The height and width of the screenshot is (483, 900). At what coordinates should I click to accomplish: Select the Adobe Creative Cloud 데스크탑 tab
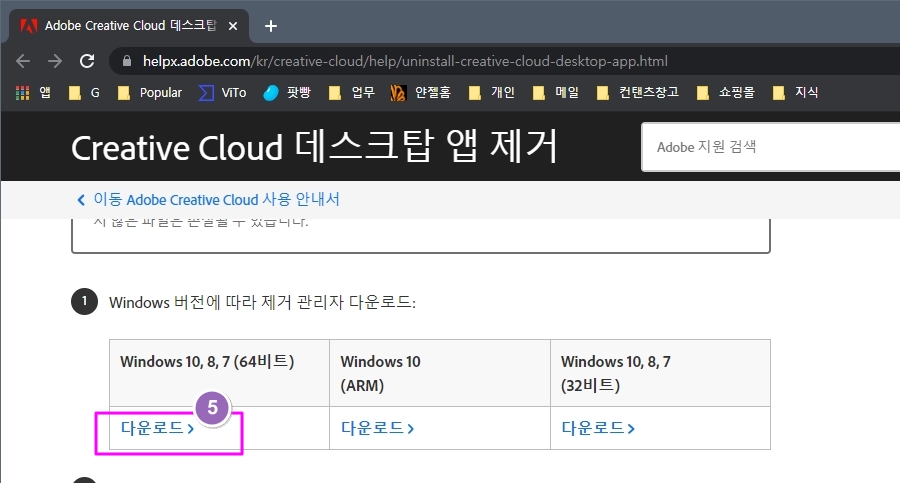[x=129, y=26]
